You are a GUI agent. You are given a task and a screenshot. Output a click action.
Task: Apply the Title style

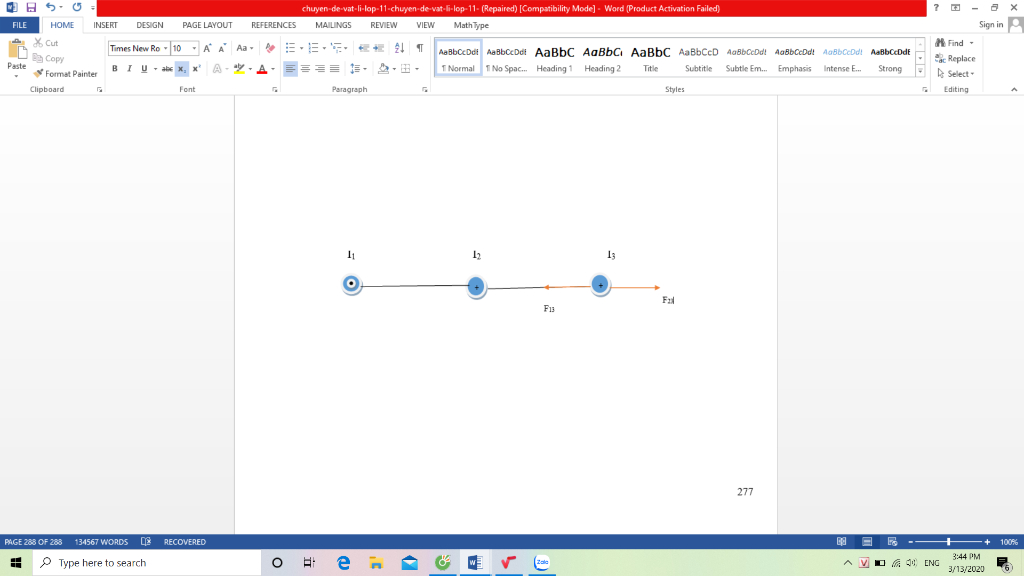[650, 58]
